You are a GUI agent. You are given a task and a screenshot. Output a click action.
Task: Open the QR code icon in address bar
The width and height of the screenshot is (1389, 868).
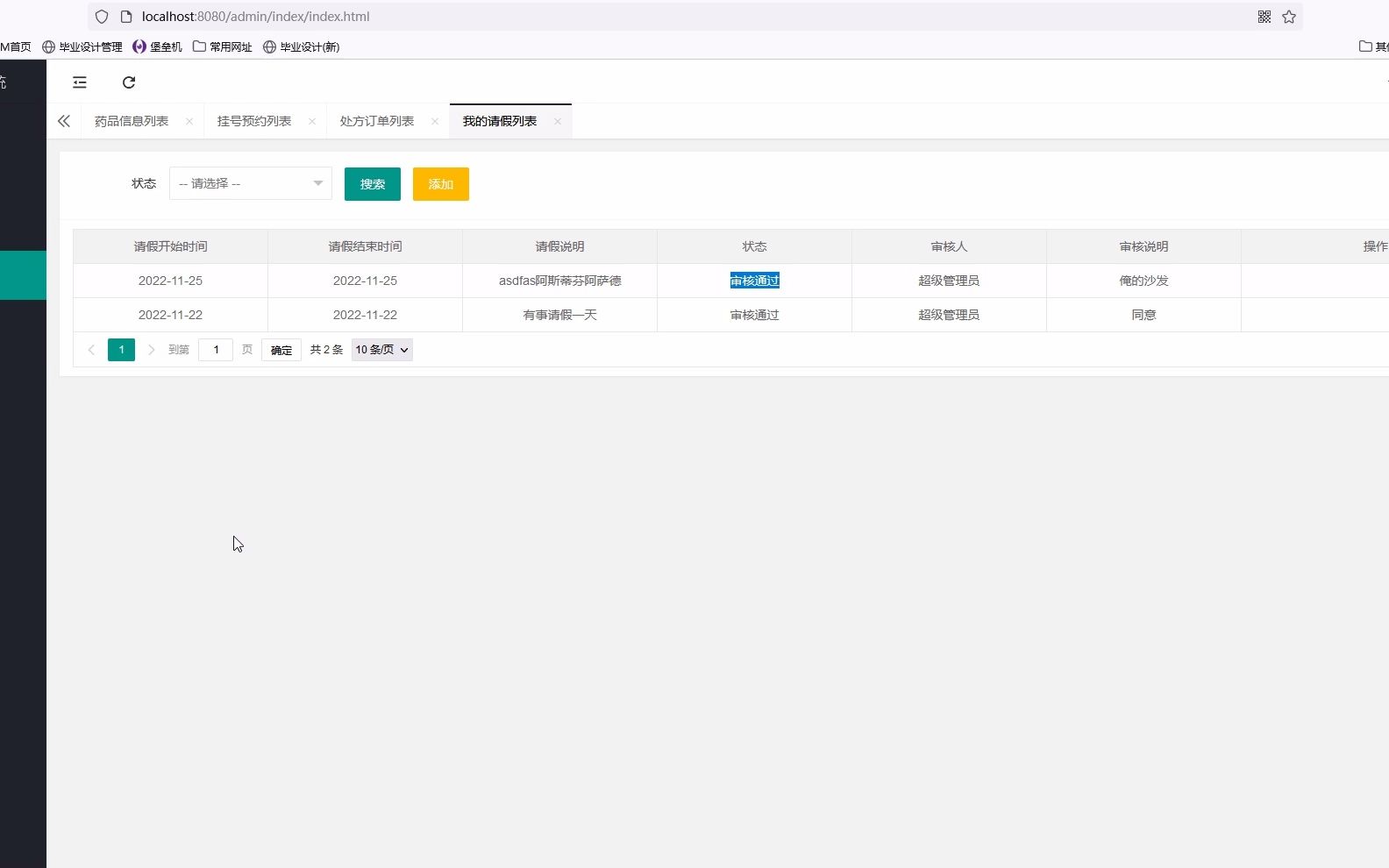pyautogui.click(x=1264, y=17)
